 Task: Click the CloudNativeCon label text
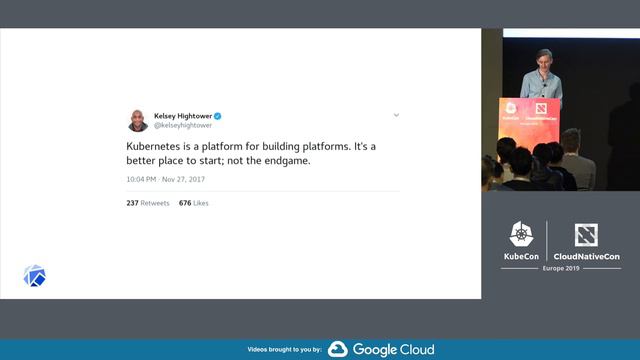(x=587, y=256)
